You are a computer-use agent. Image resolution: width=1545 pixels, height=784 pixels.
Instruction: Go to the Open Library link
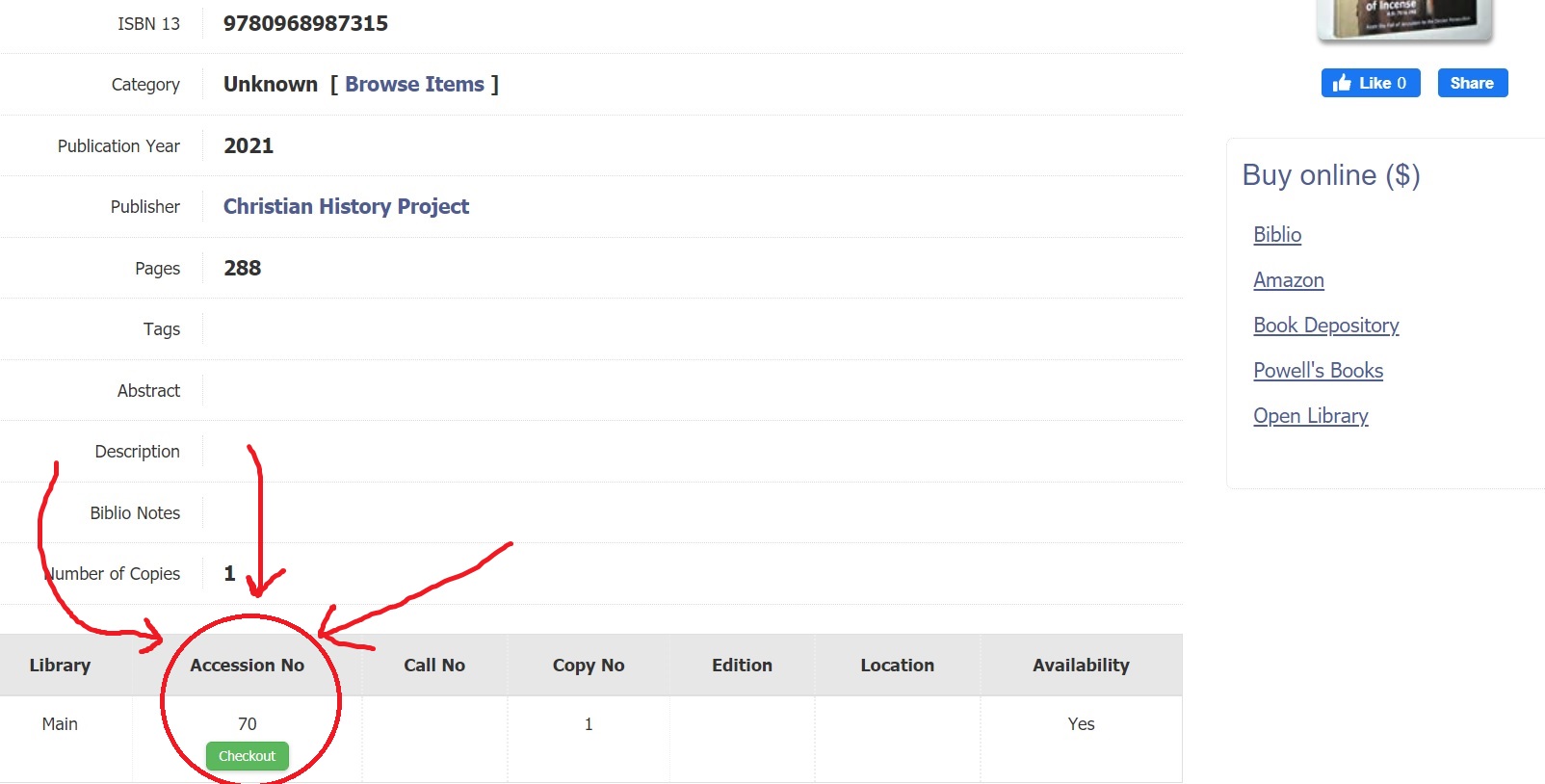point(1310,416)
